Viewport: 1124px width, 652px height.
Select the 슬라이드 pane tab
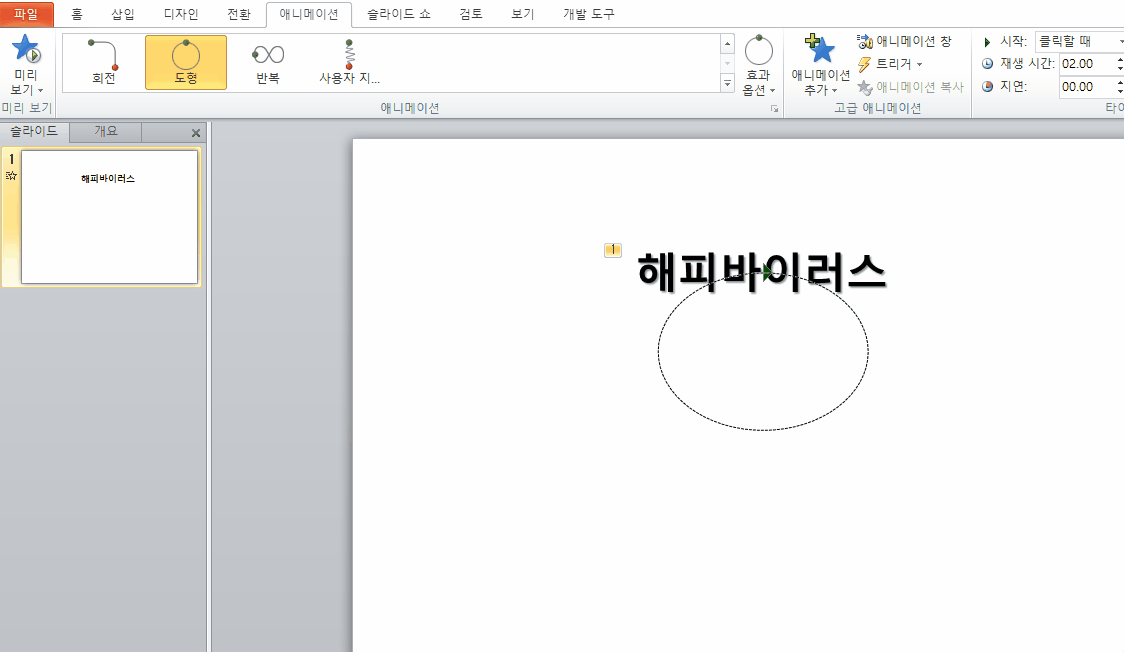[x=34, y=132]
